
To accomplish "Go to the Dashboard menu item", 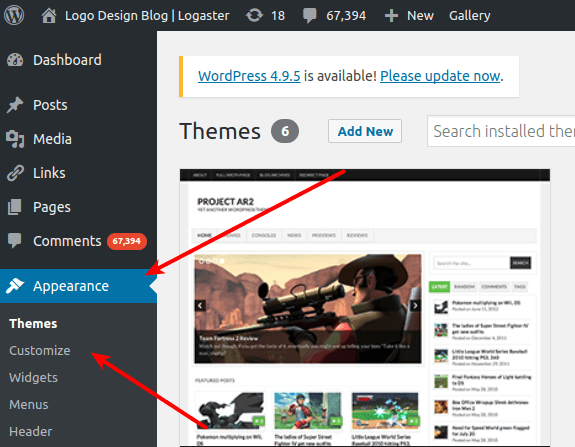I will click(67, 60).
